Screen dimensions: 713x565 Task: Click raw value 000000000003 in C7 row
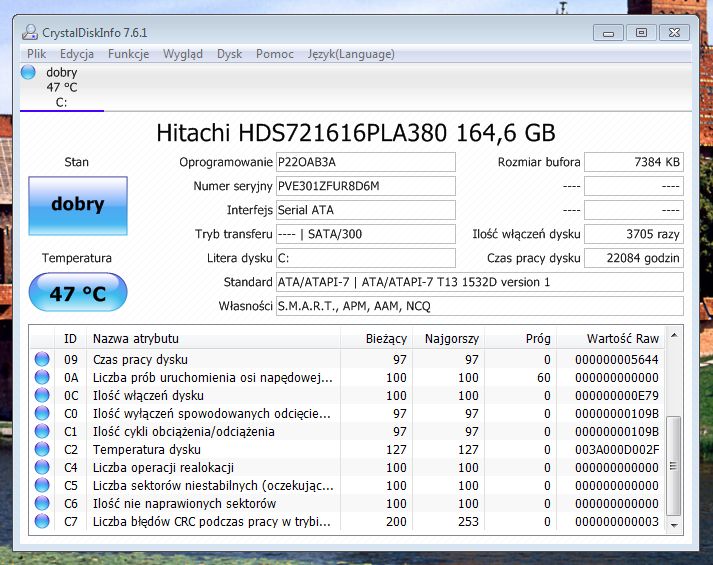617,521
